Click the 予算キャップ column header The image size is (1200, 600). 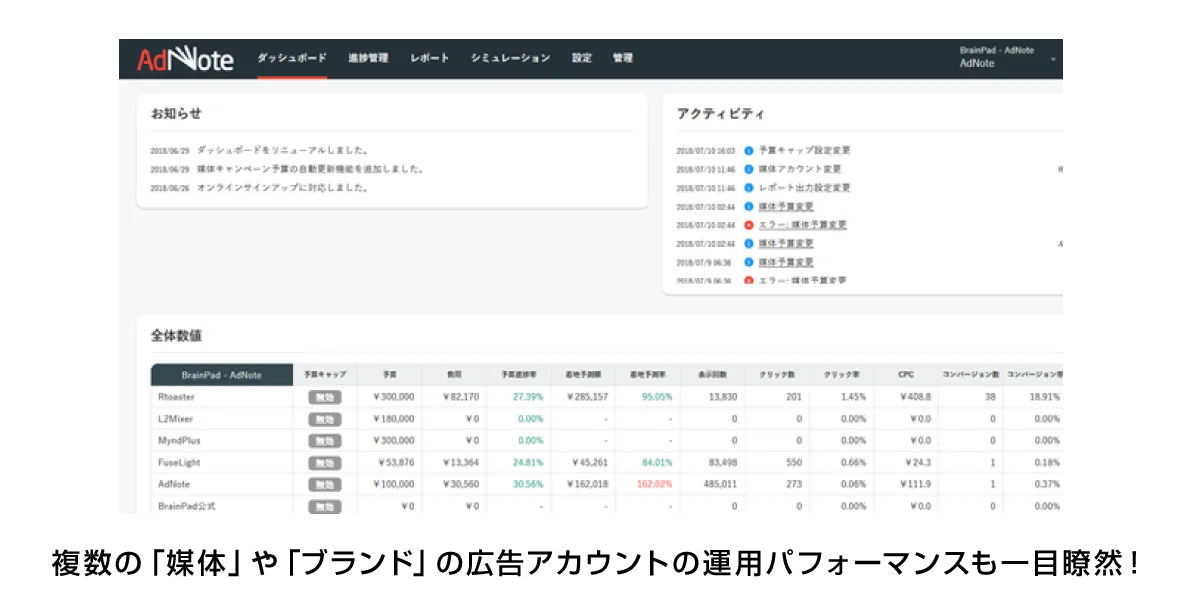(325, 375)
